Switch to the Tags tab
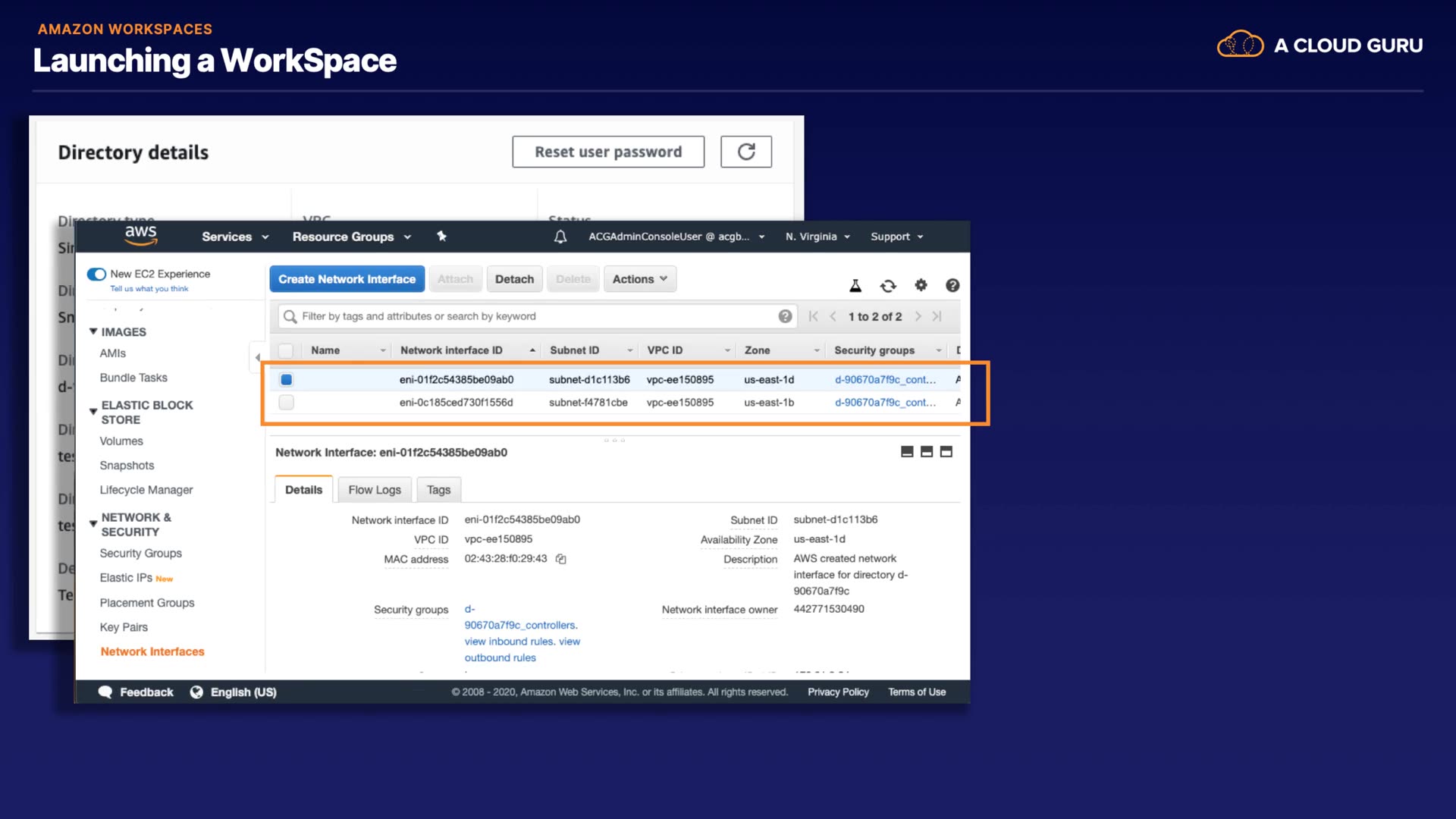Viewport: 1456px width, 819px height. pyautogui.click(x=438, y=490)
